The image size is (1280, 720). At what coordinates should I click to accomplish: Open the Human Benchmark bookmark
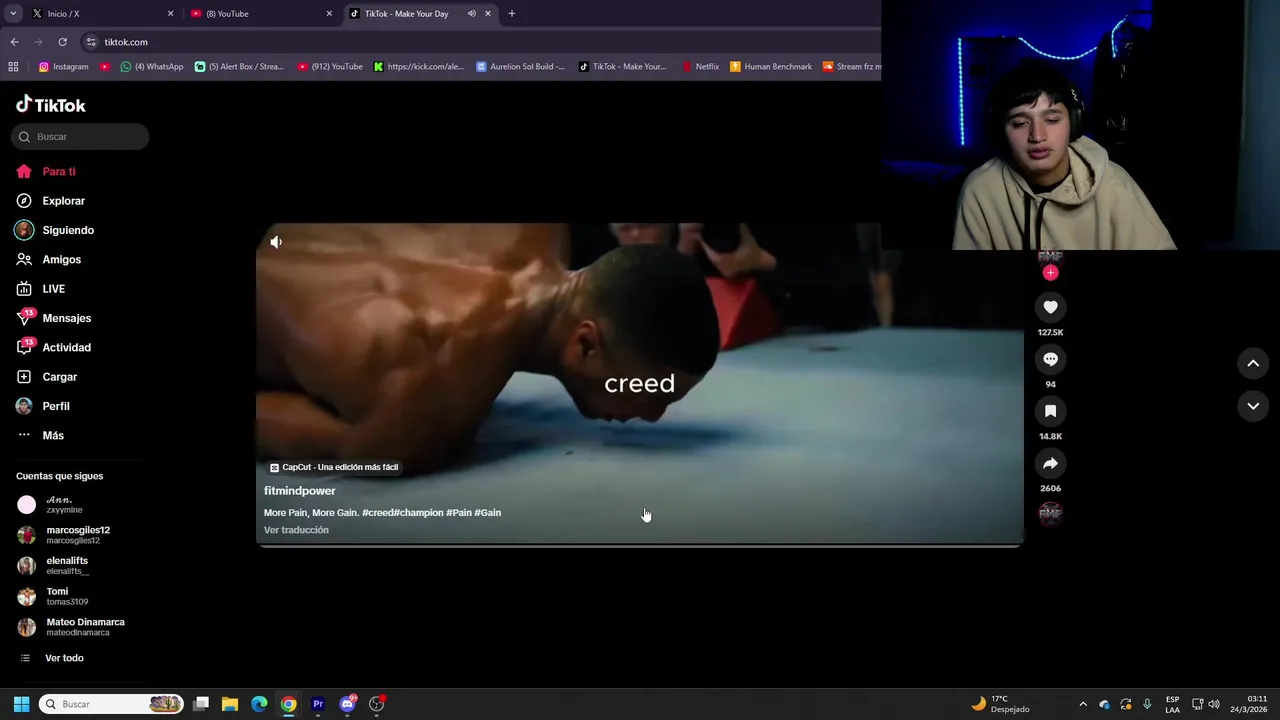tap(771, 67)
